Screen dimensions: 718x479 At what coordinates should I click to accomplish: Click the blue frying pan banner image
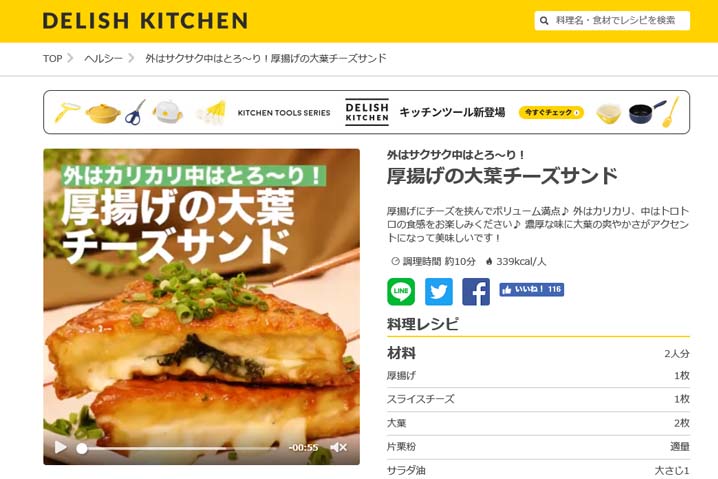[646, 113]
